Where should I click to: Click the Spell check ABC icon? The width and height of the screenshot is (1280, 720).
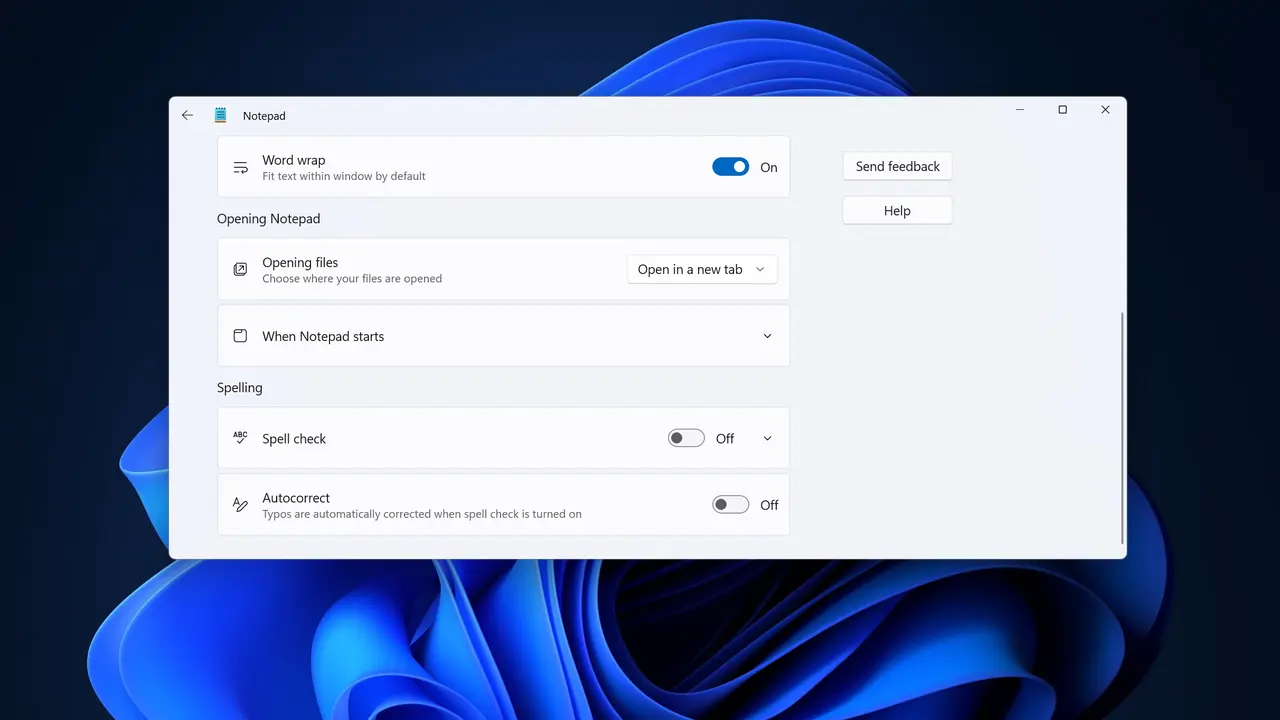tap(240, 438)
